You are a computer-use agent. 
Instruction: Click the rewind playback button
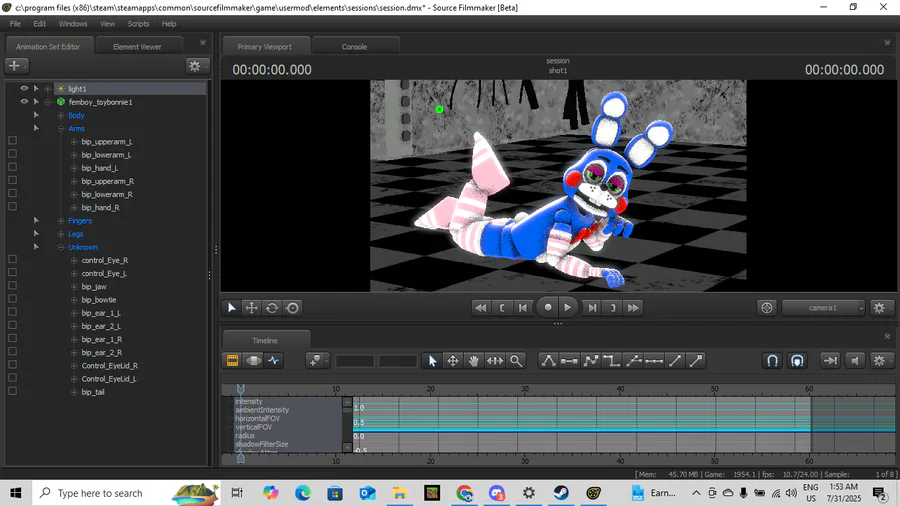(480, 308)
